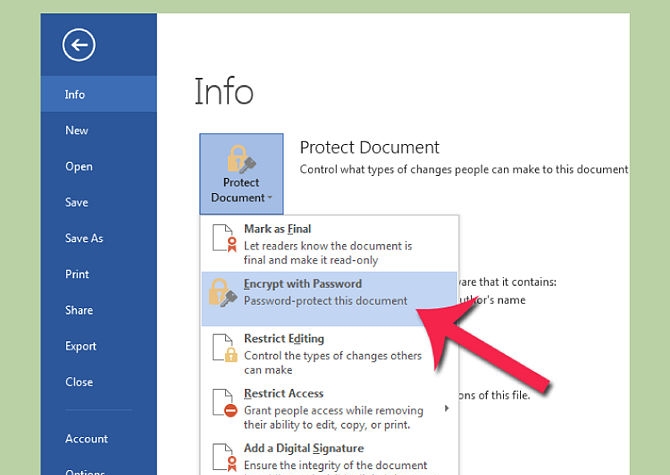Open the Protect Document dropdown button
The image size is (670, 475).
pyautogui.click(x=241, y=172)
